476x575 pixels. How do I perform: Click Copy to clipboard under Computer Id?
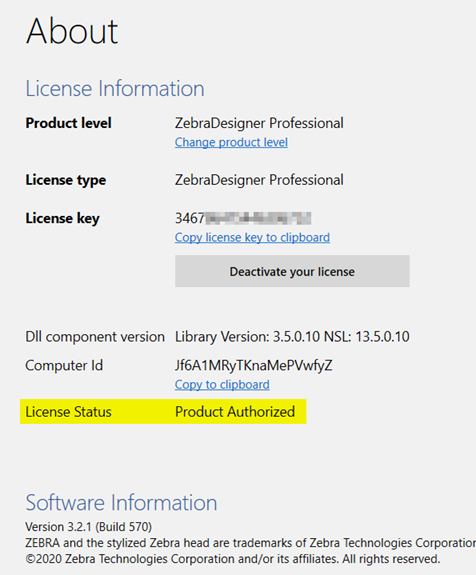(222, 385)
